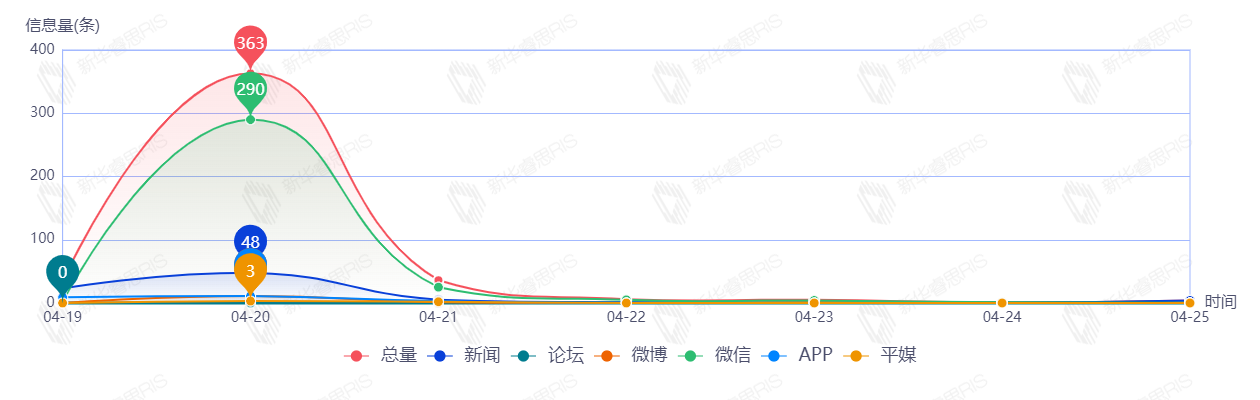The width and height of the screenshot is (1260, 400).
Task: Hide the 论坛 legend series
Action: click(x=548, y=355)
